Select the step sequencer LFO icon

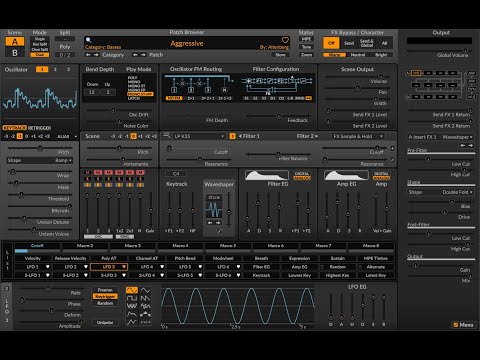pos(145,314)
